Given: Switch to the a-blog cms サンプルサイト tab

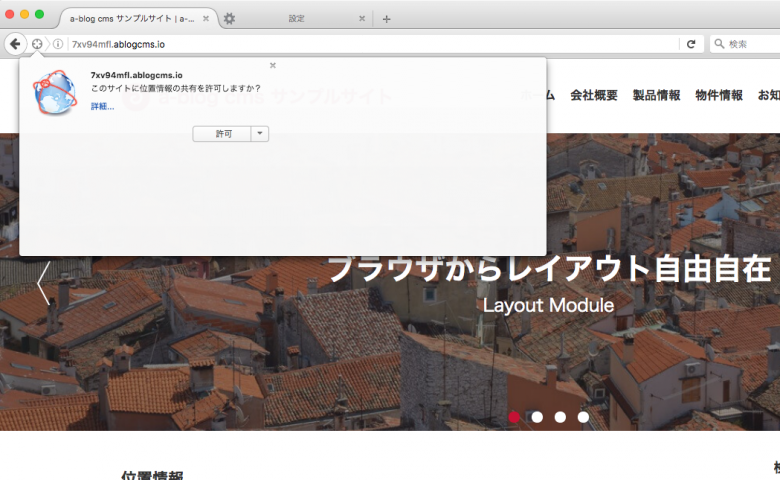Looking at the screenshot, I should [138, 19].
